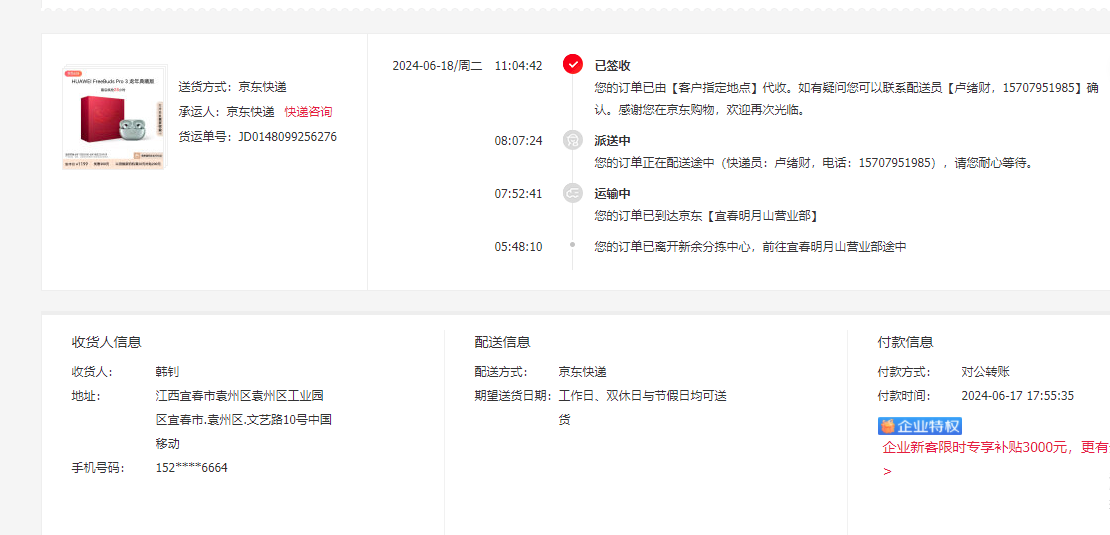1110x535 pixels.
Task: Open the HUAWEI FreeBuds Pro 3 product thumbnail
Action: (x=115, y=117)
